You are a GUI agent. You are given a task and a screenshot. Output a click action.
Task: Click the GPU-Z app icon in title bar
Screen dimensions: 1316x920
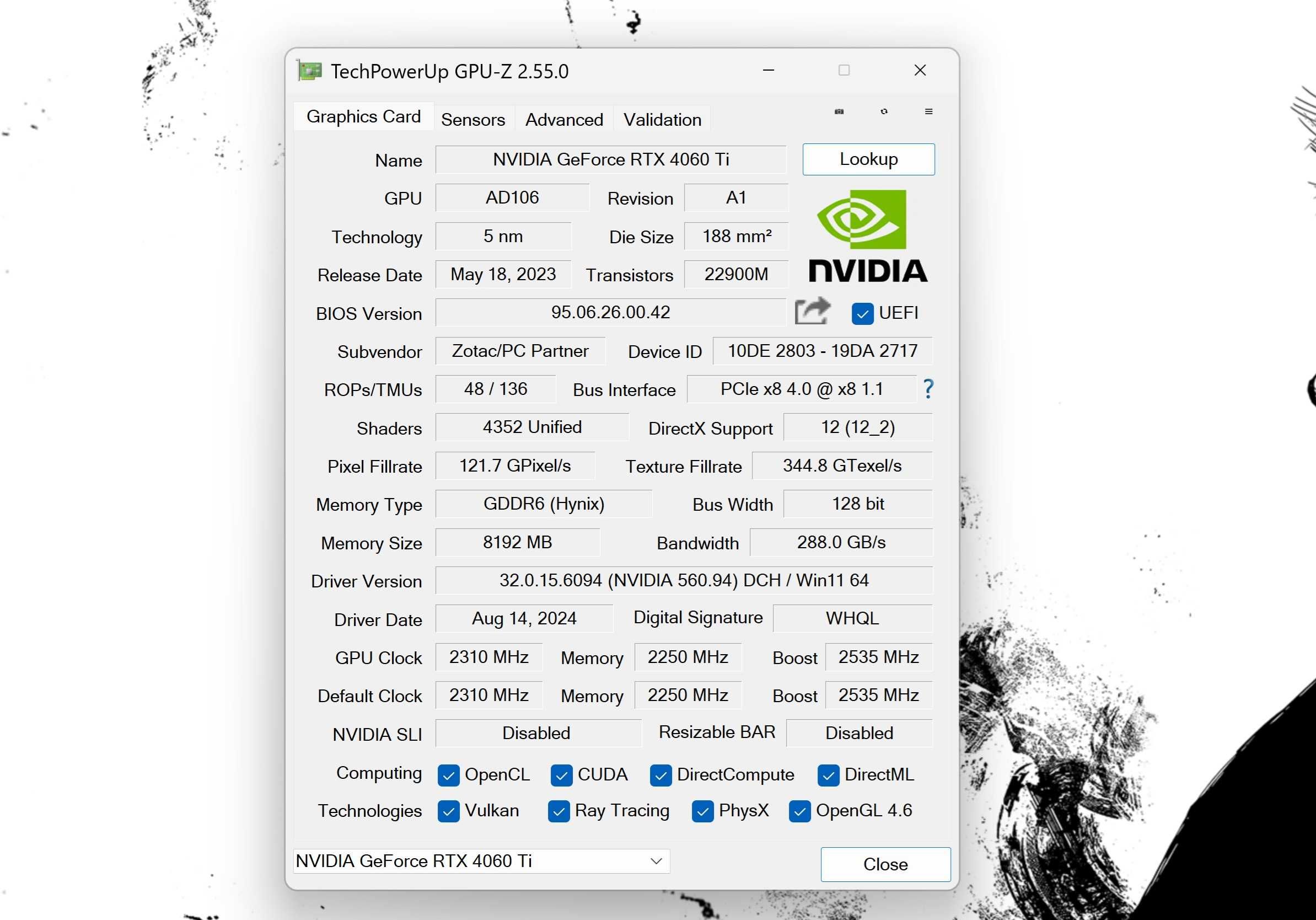(309, 71)
